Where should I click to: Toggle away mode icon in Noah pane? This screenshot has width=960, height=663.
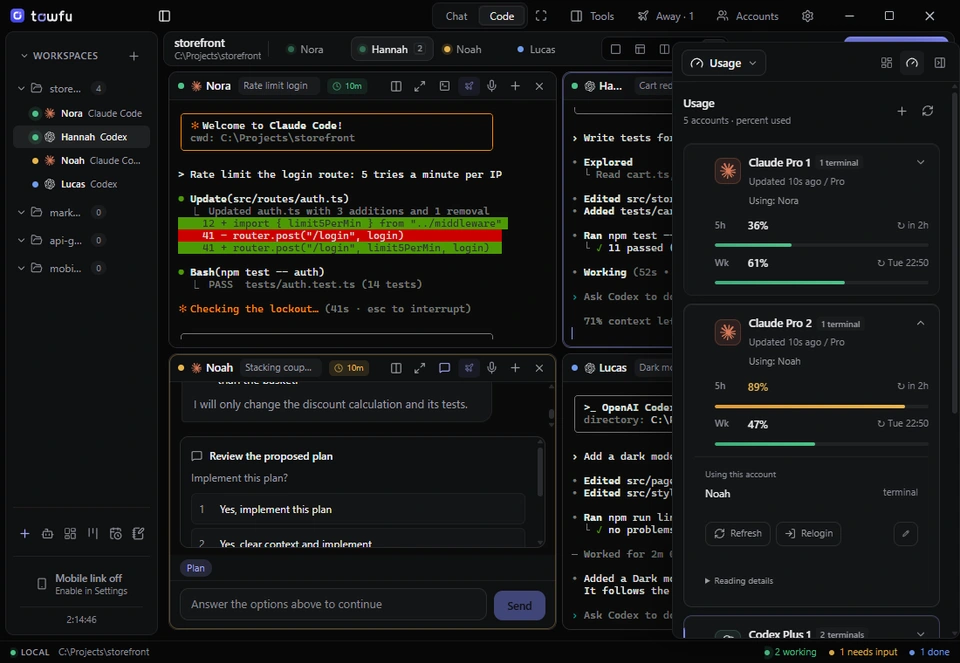pyautogui.click(x=468, y=368)
